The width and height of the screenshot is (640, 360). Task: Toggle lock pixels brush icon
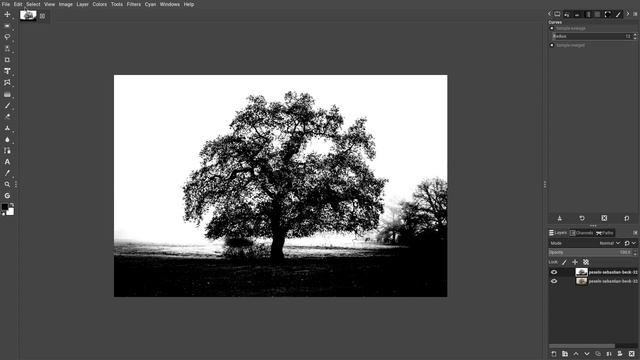click(x=564, y=262)
